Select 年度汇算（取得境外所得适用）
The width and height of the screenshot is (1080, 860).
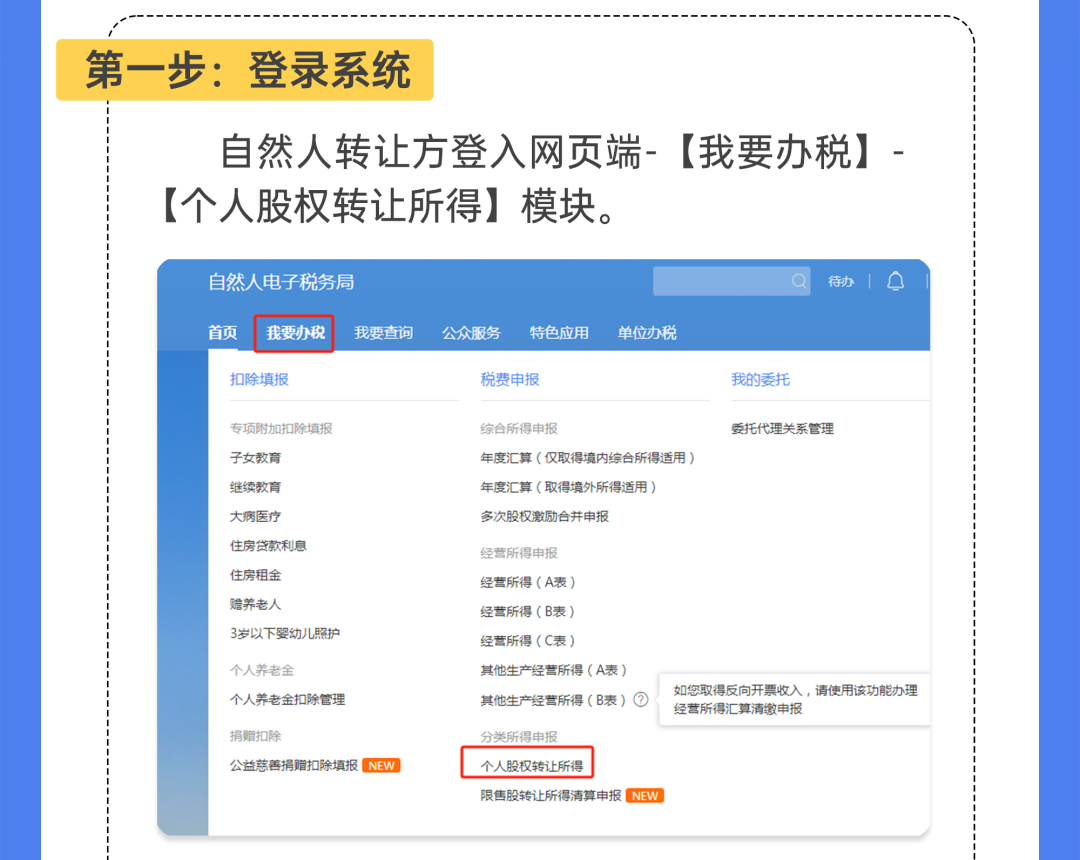tap(568, 487)
